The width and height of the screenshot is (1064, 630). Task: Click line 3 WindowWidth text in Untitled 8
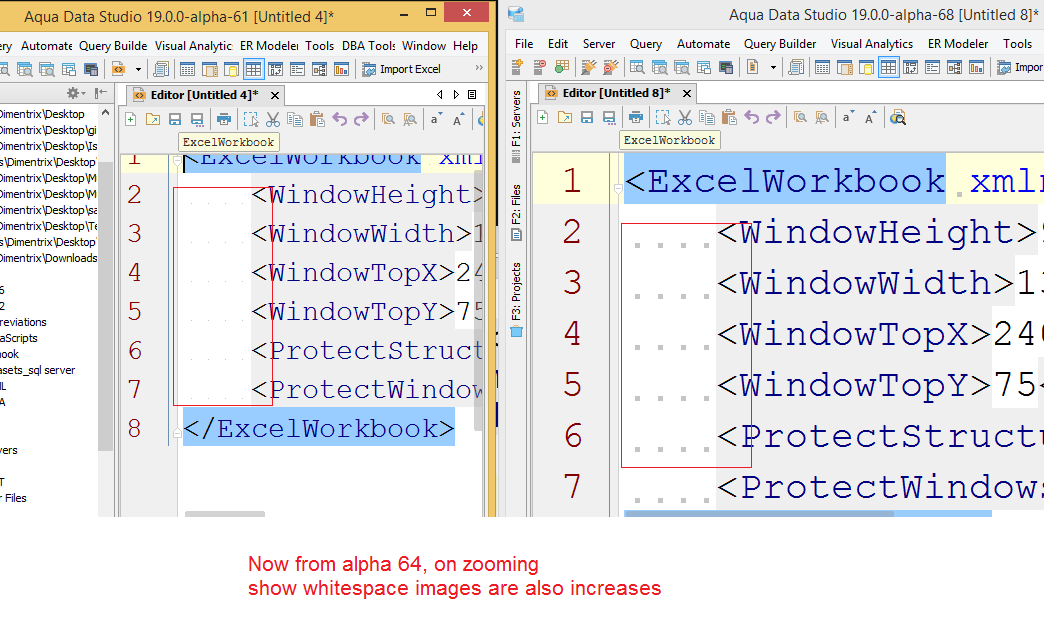point(866,283)
